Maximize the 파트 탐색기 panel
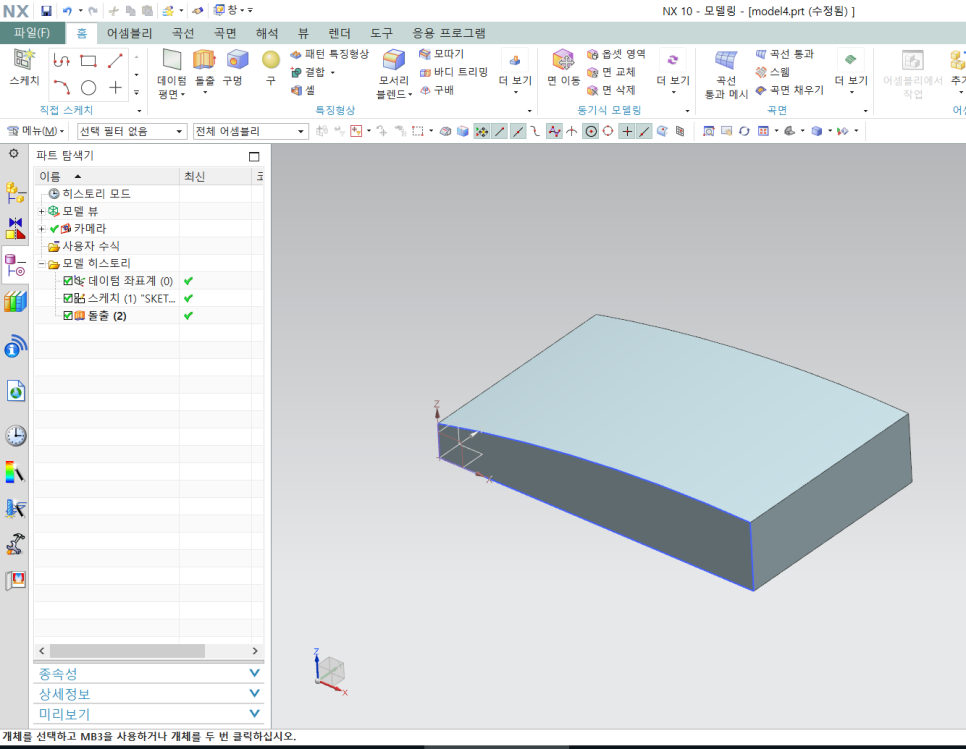Viewport: 966px width, 749px height. pos(254,156)
